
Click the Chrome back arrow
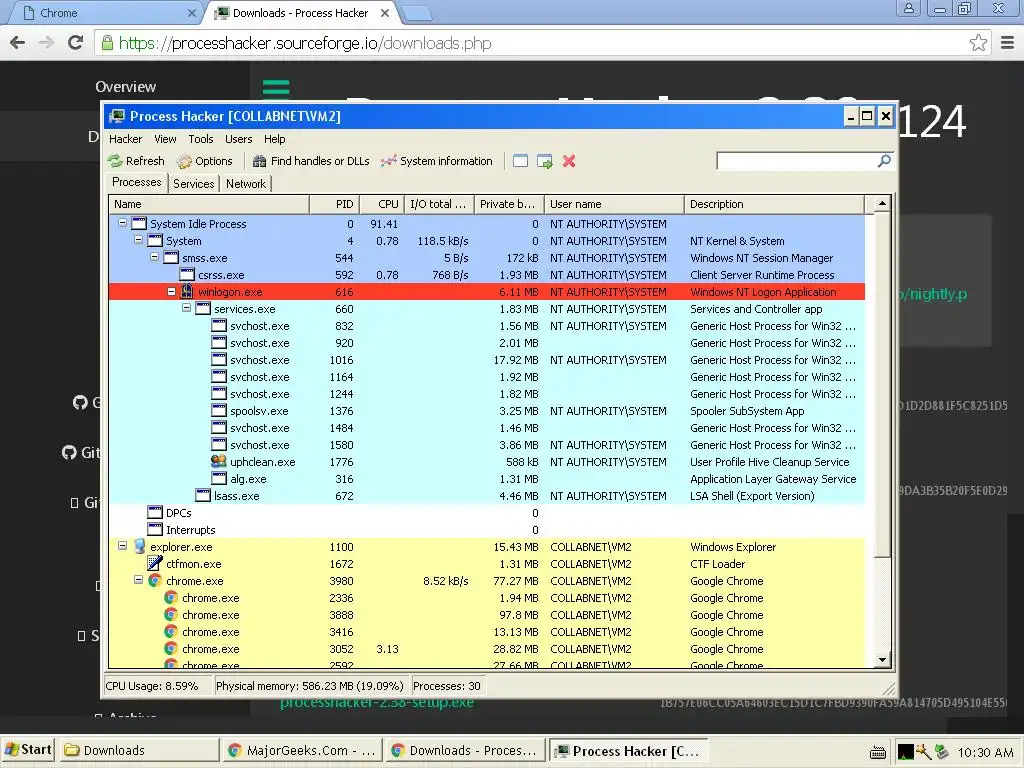point(18,43)
